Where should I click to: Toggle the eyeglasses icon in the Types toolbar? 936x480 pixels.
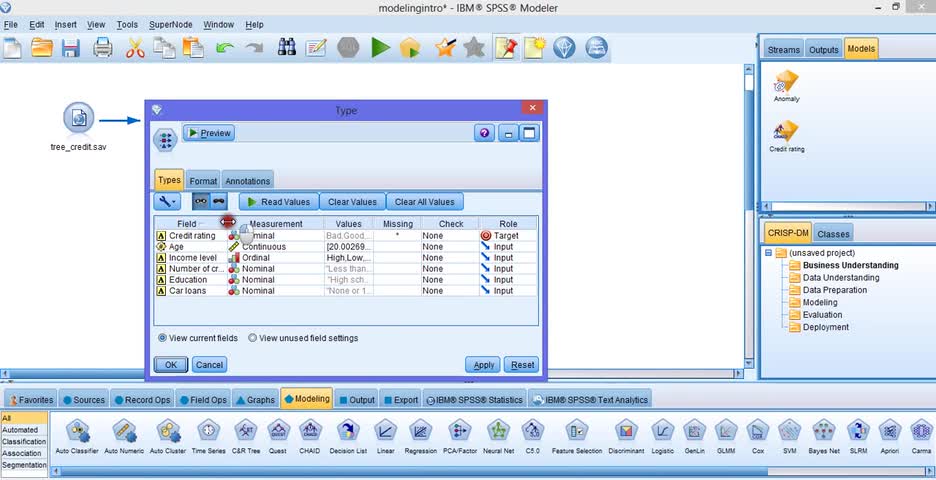click(201, 202)
